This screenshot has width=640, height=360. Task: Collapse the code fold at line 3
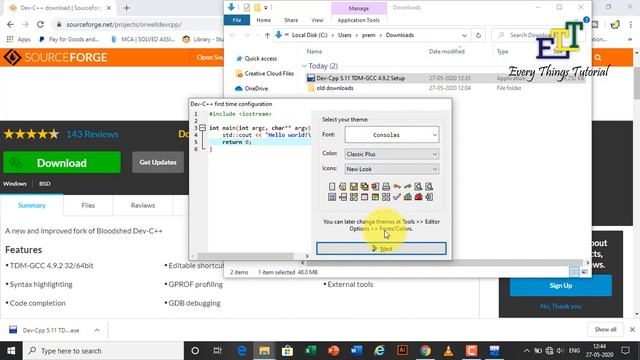tap(202, 128)
